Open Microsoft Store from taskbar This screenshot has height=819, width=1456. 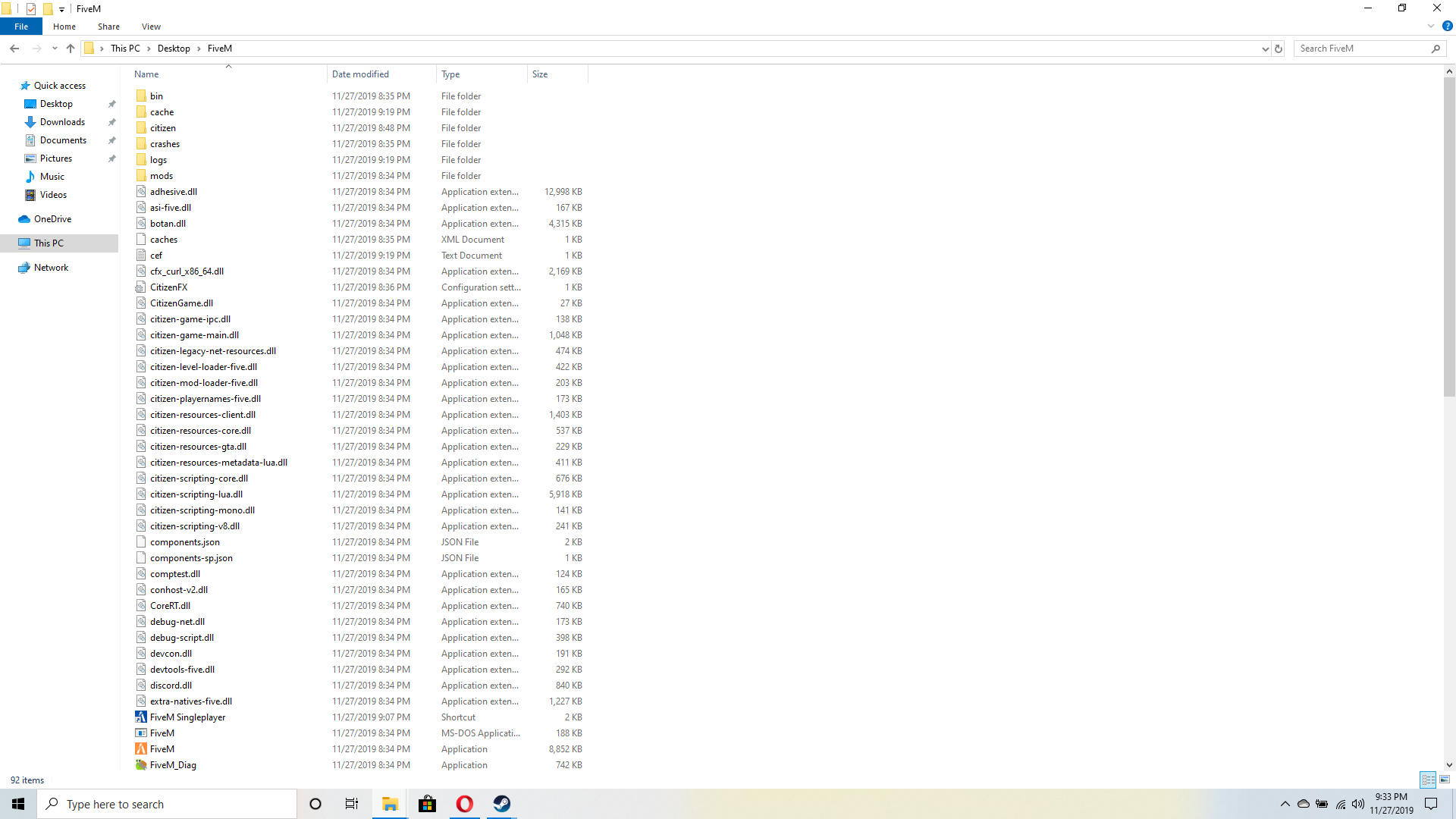pos(428,804)
